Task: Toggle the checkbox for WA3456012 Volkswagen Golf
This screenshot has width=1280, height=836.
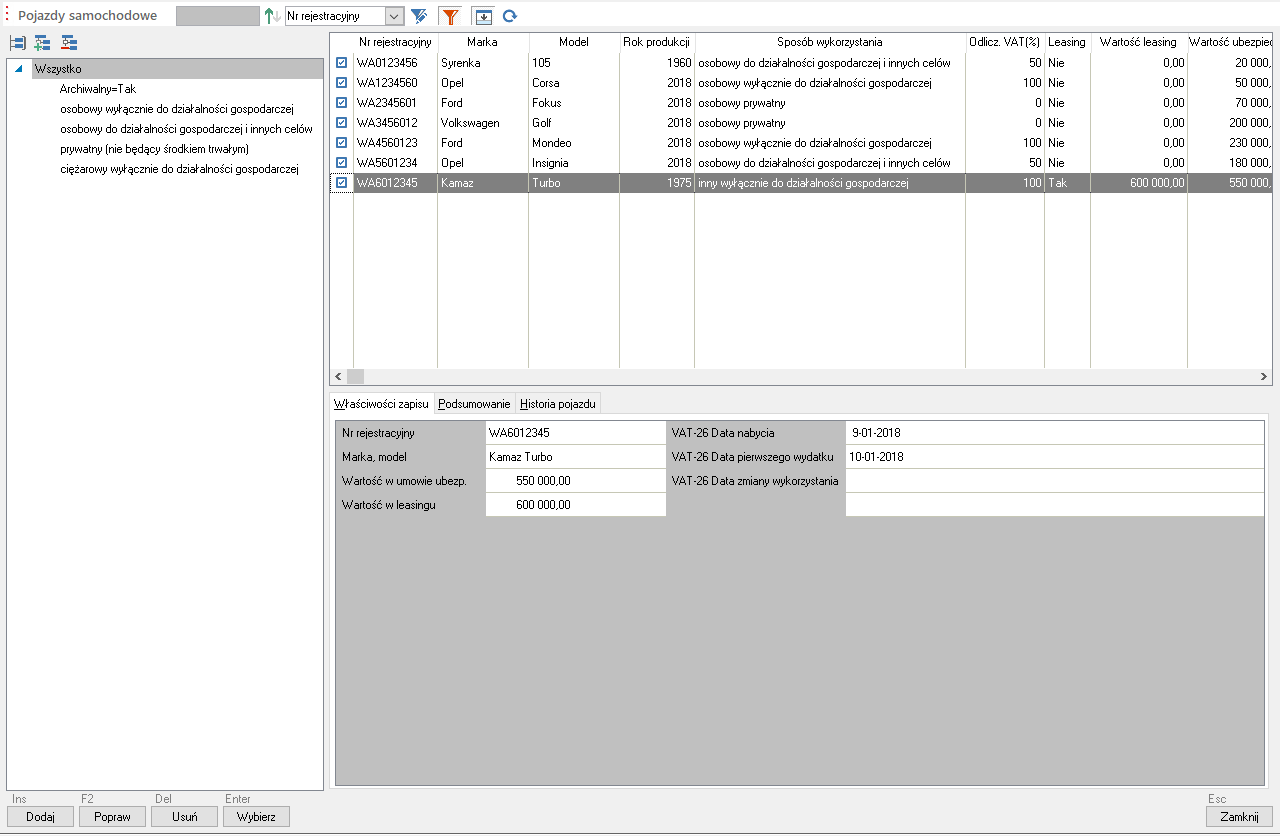Action: pyautogui.click(x=342, y=123)
